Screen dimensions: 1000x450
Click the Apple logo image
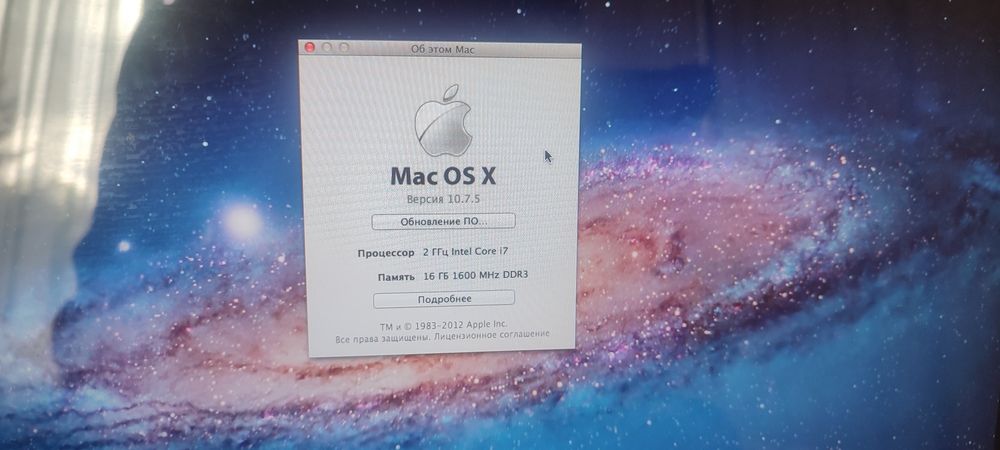point(443,120)
